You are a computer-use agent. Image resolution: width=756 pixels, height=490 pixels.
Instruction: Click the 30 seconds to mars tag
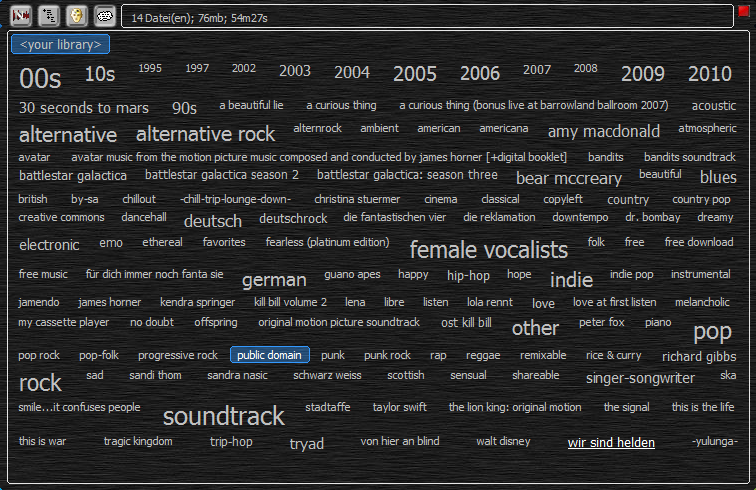point(83,108)
